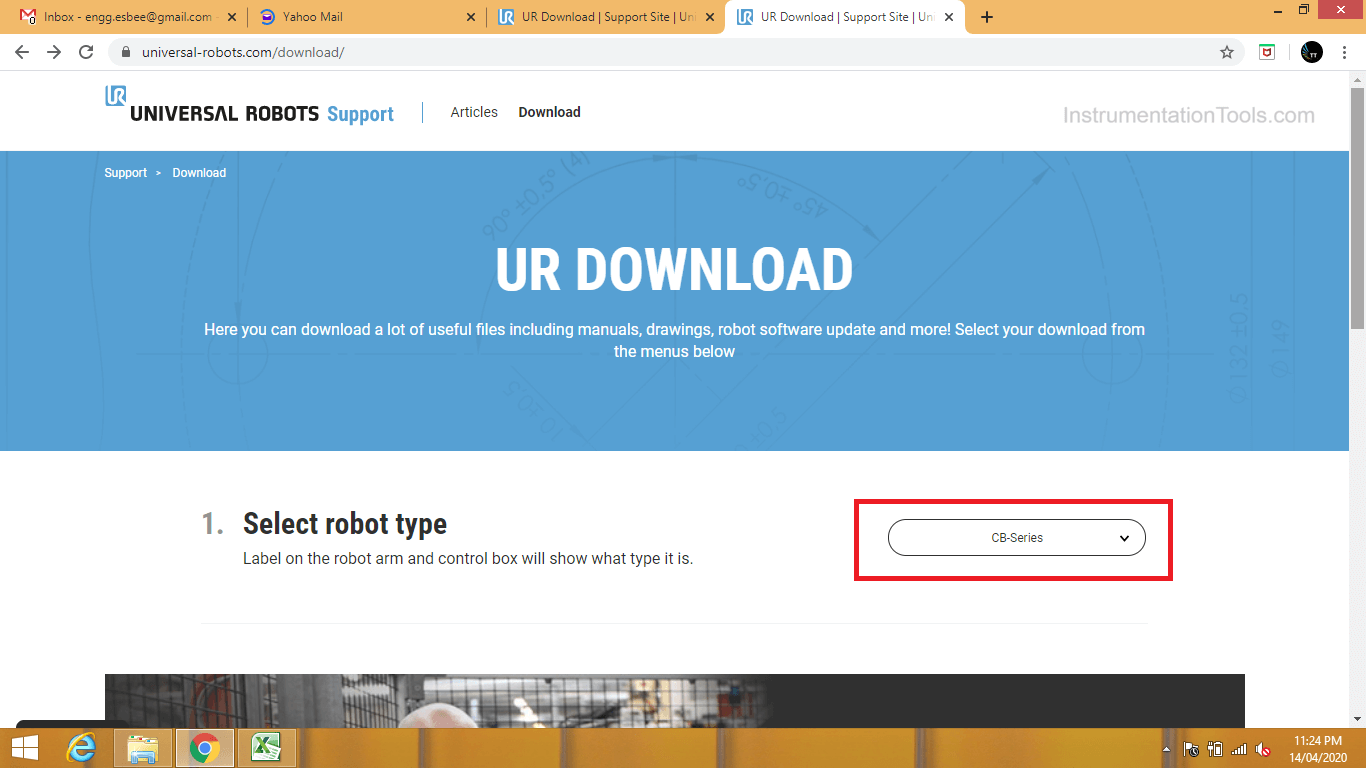Open File Explorer from taskbar
The height and width of the screenshot is (768, 1366).
[143, 748]
